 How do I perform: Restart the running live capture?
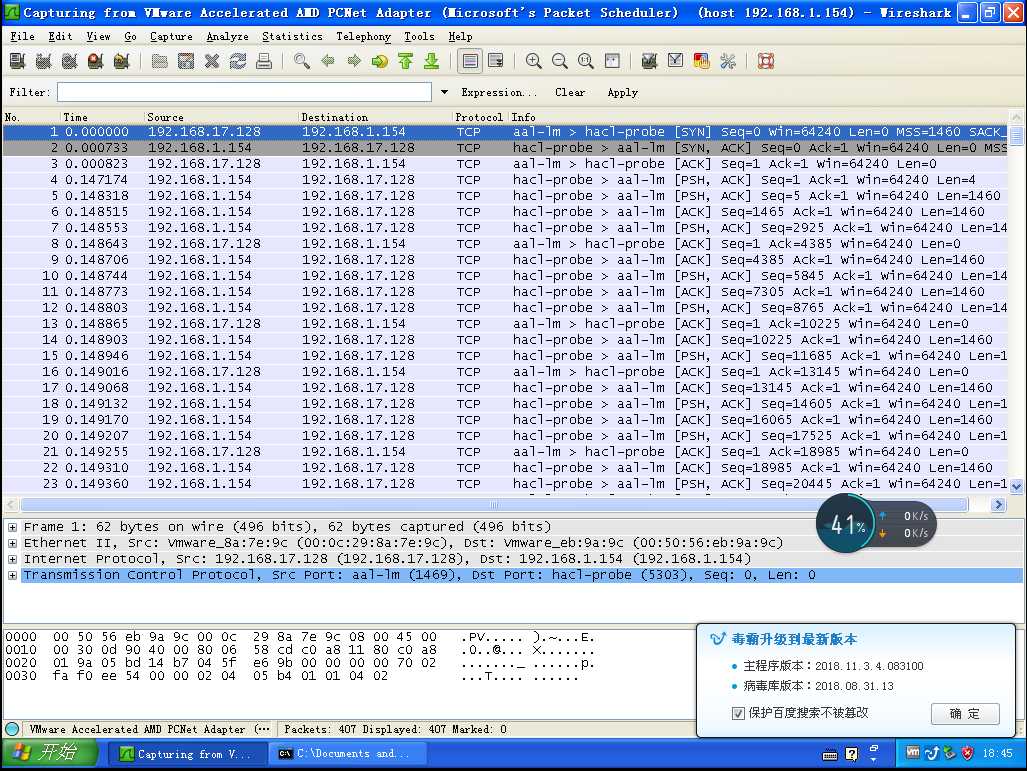tap(122, 62)
